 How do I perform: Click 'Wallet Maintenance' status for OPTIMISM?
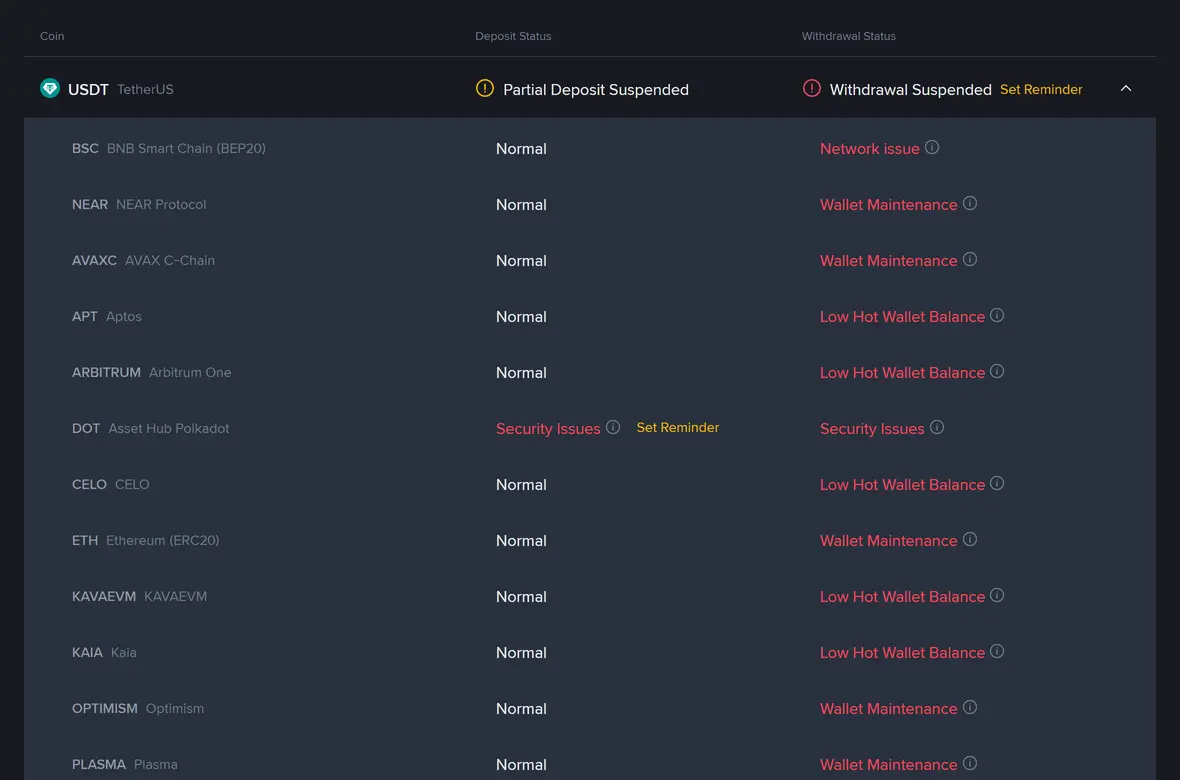point(888,708)
